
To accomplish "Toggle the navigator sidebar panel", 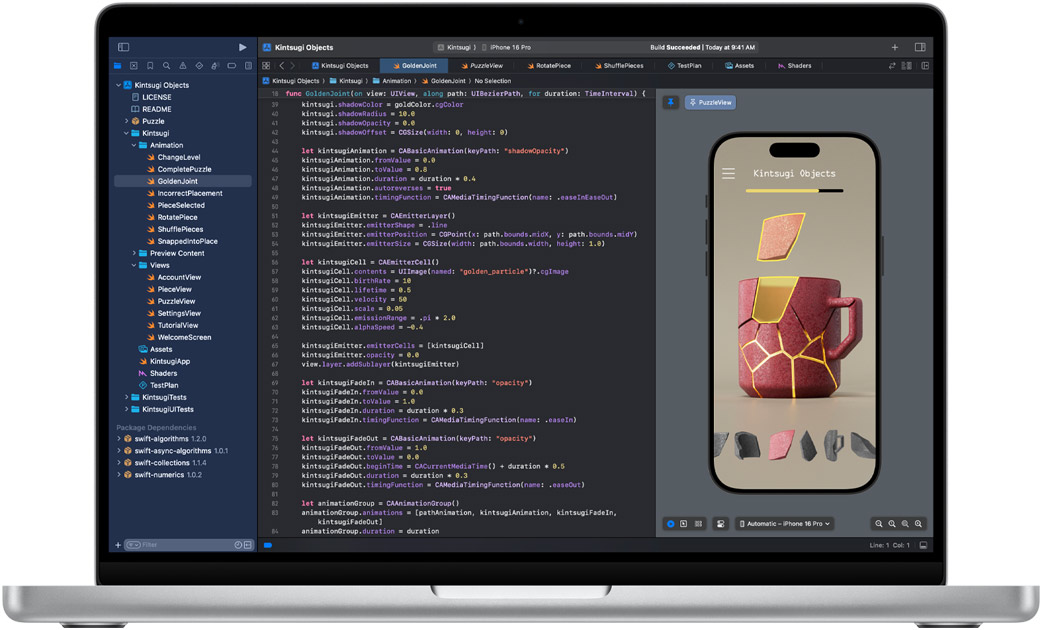I will [x=123, y=47].
